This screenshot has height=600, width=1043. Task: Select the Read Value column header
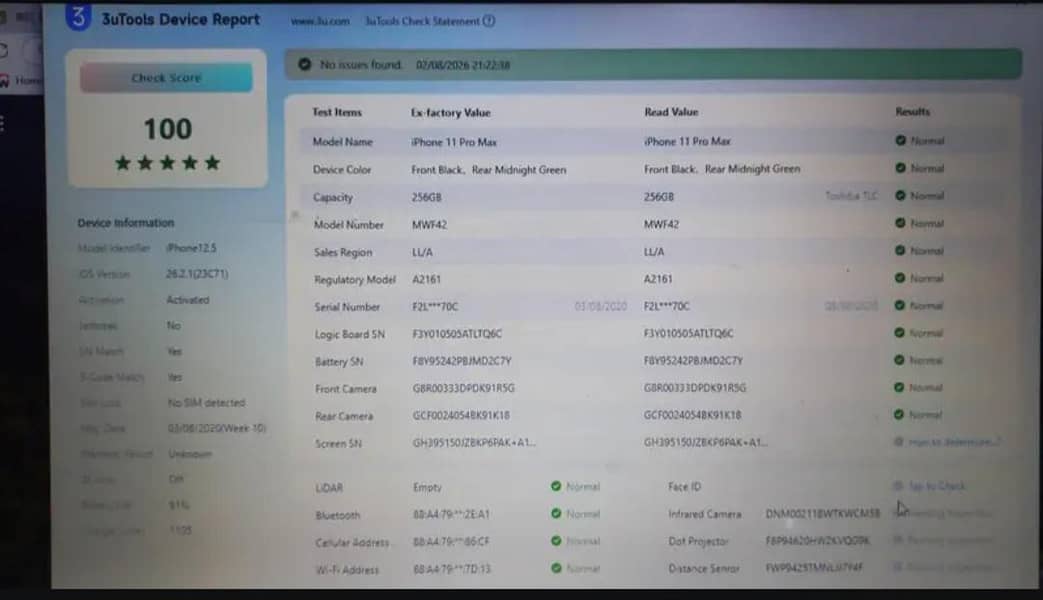(x=671, y=112)
